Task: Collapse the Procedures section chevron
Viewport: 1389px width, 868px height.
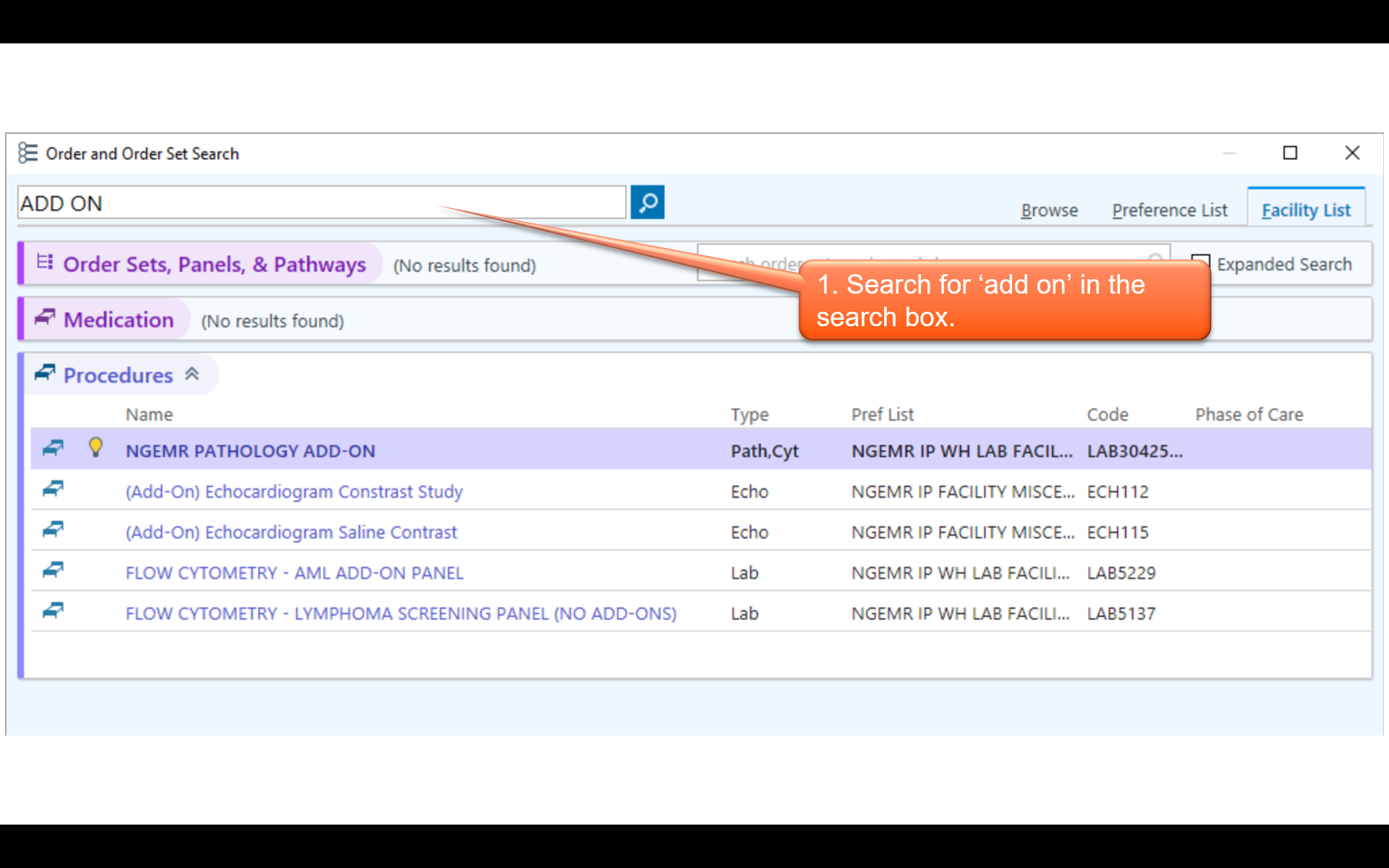Action: click(192, 374)
